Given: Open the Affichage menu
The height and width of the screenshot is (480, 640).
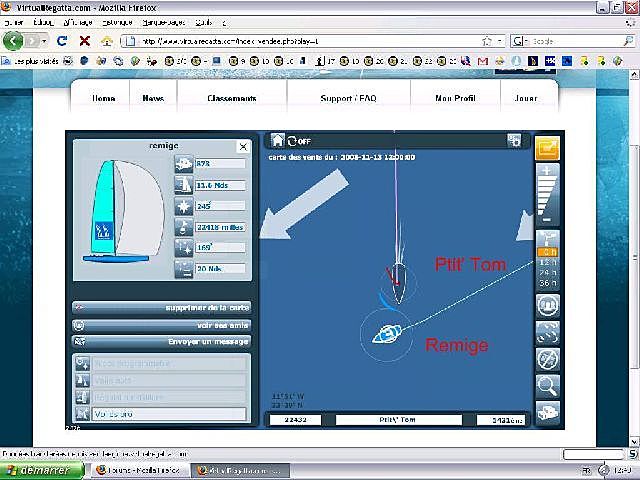Looking at the screenshot, I should 78,22.
